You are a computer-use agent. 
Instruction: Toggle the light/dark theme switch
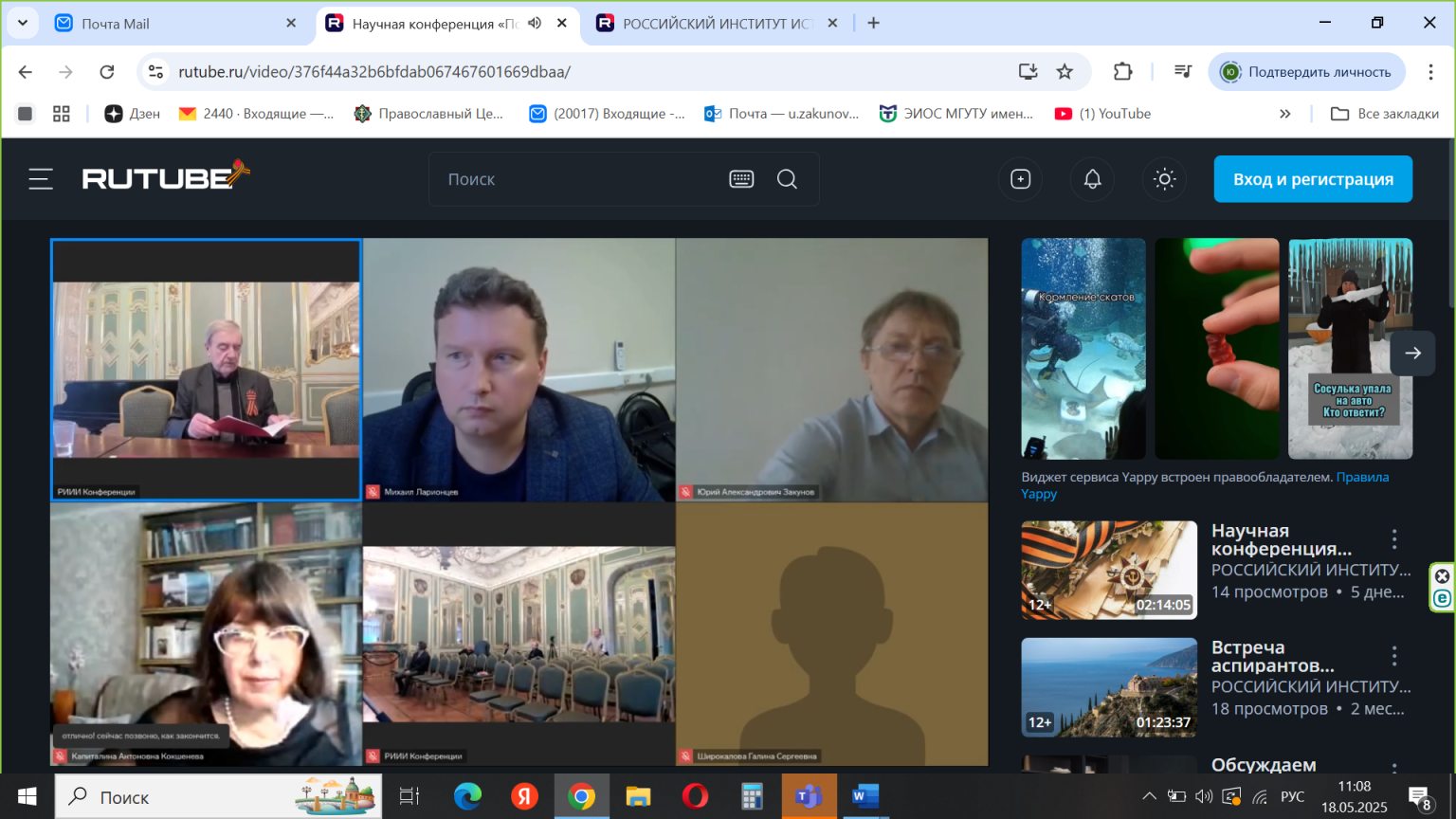[1165, 179]
